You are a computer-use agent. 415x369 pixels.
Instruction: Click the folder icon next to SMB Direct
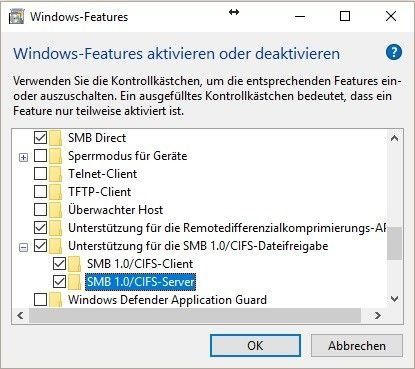(56, 138)
